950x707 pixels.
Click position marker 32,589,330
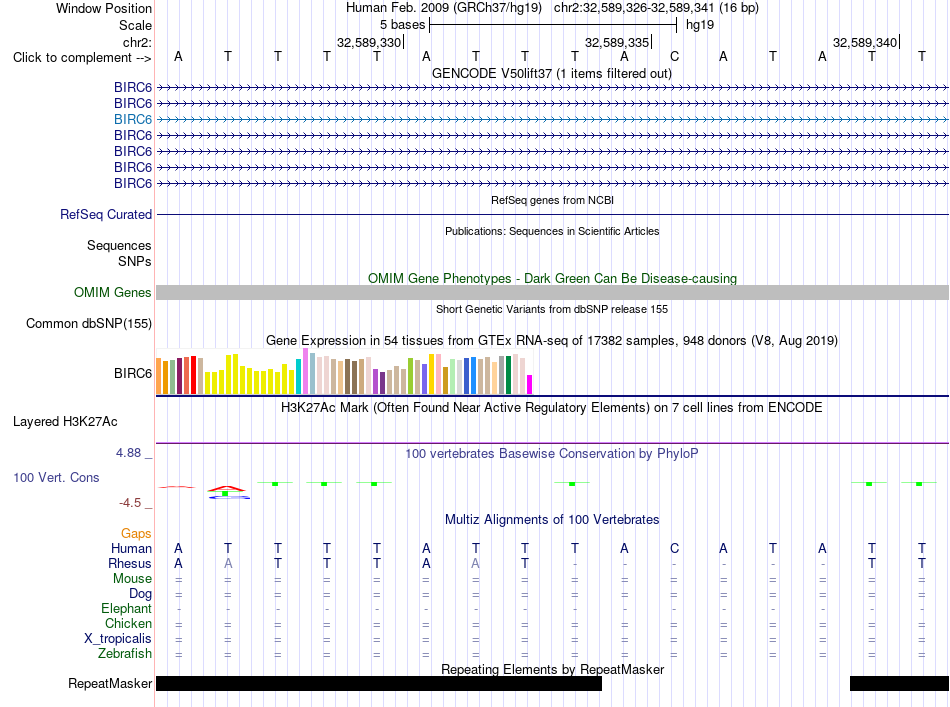click(x=369, y=42)
